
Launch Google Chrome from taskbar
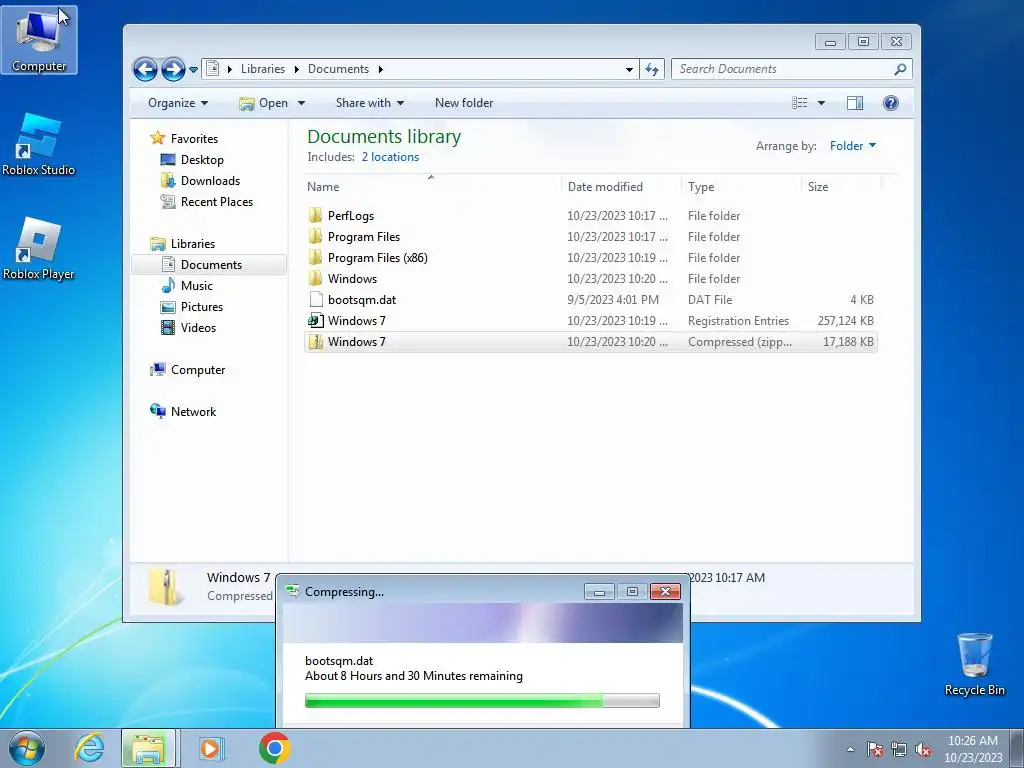click(274, 748)
